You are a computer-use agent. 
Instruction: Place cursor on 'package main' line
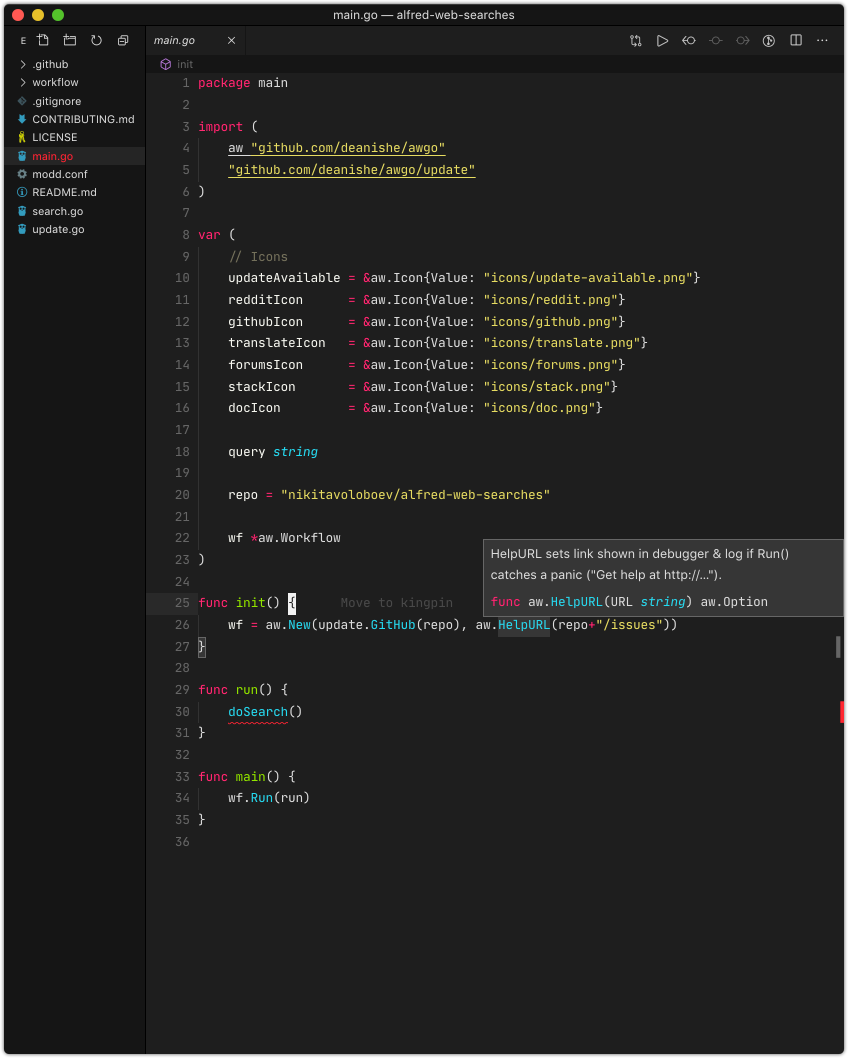tap(243, 83)
